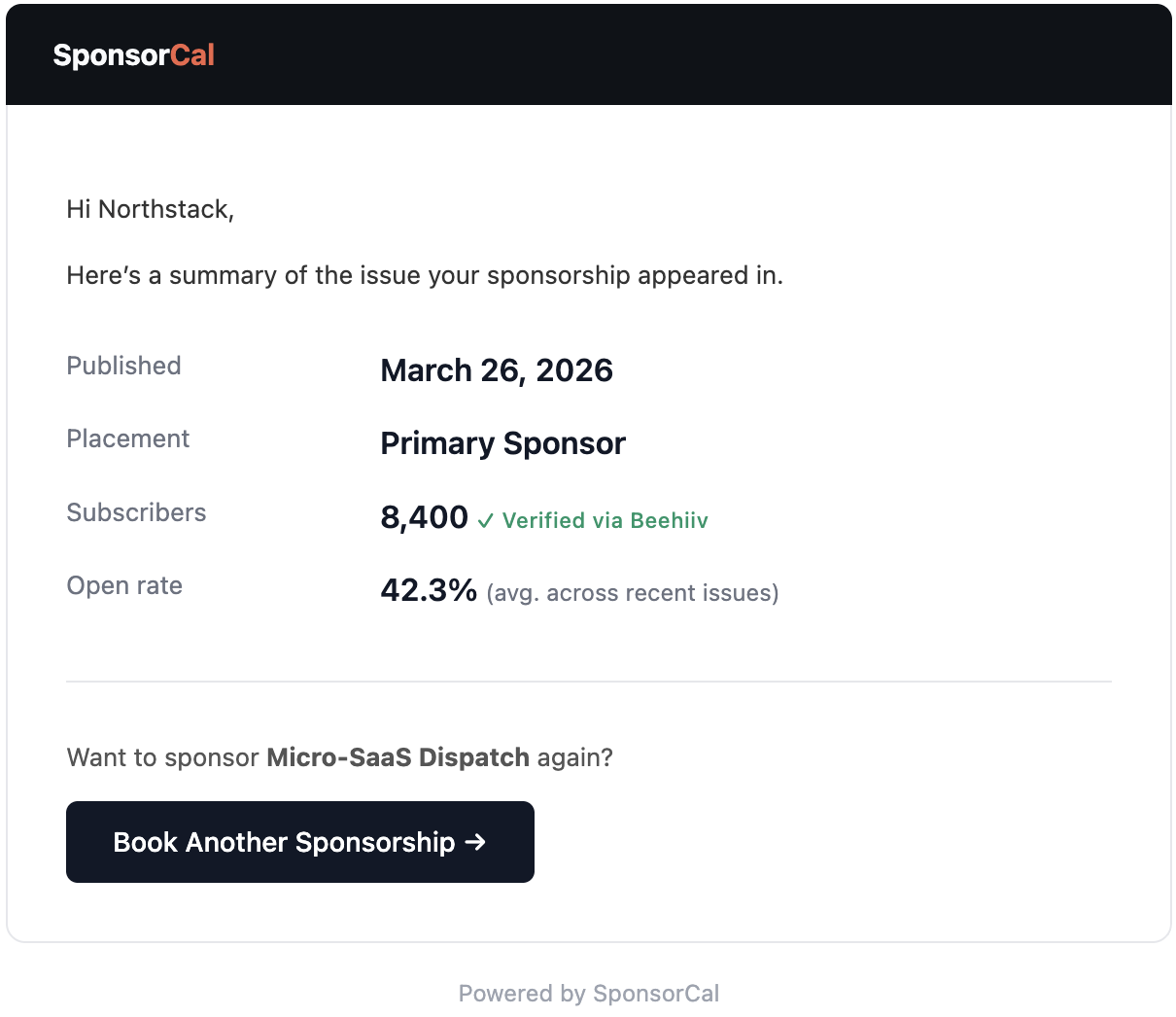Click 'Micro-SaaS Dispatch' newsletter name
Viewport: 1176px width, 1017px height.
coord(398,757)
